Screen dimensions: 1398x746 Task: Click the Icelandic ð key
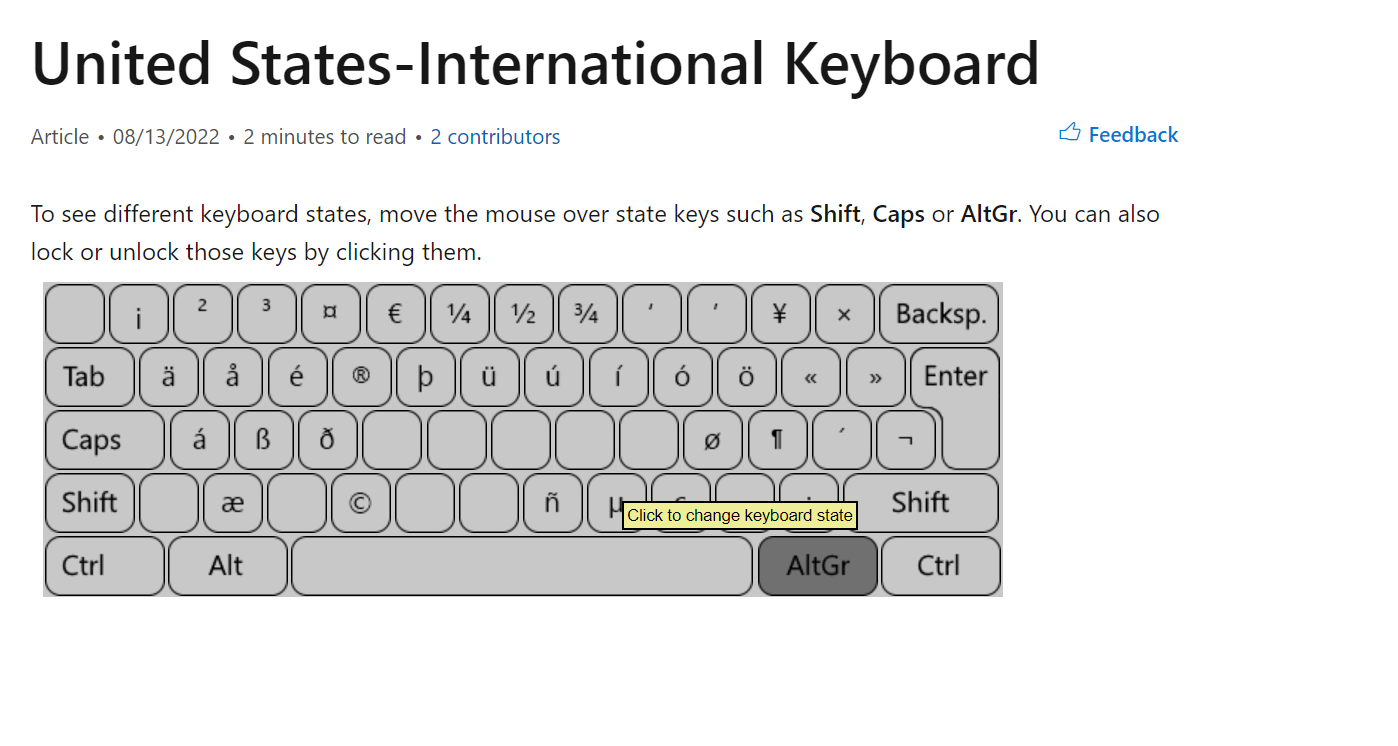[328, 440]
